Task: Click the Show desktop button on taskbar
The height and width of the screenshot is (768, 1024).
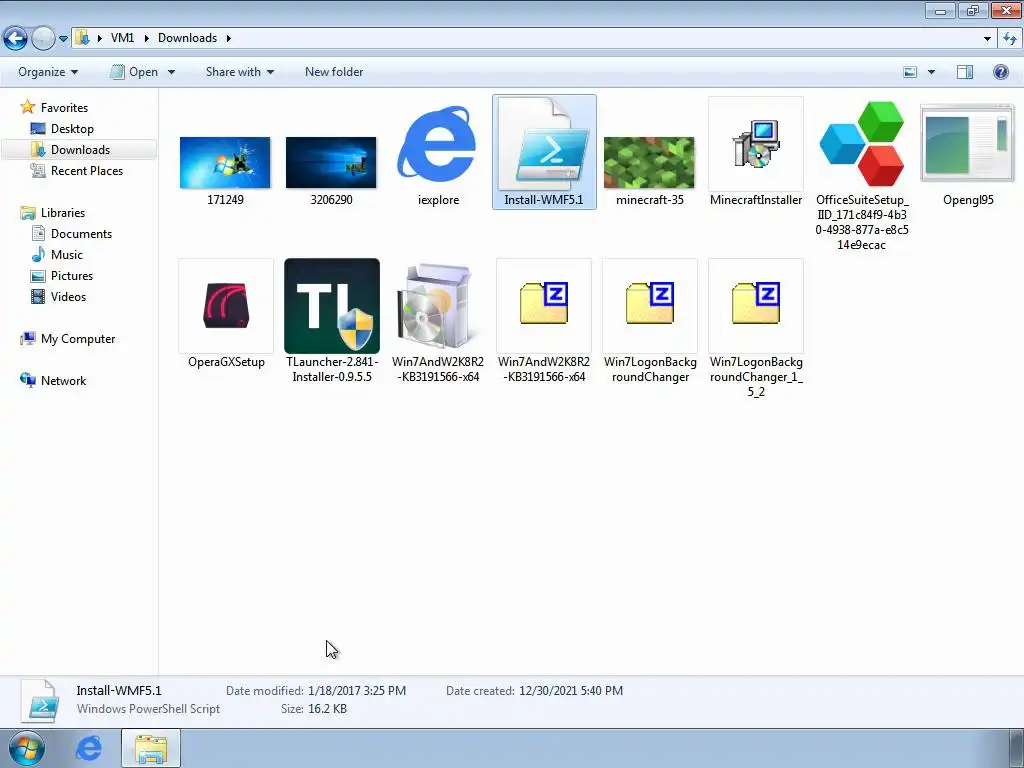Action: (1017, 748)
